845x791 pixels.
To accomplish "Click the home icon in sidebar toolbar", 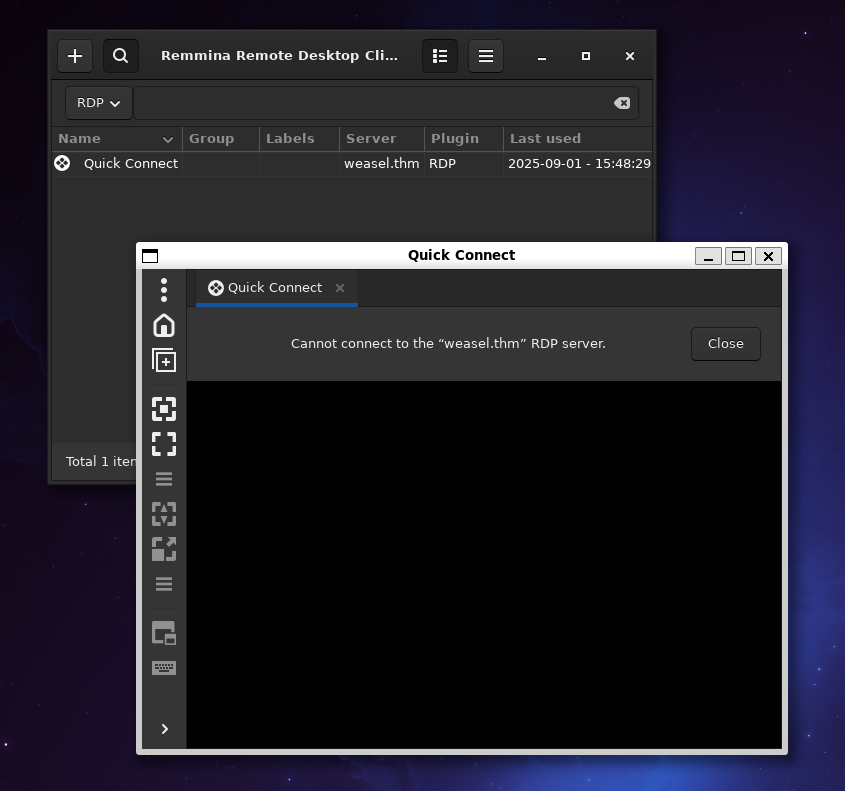I will [x=164, y=325].
